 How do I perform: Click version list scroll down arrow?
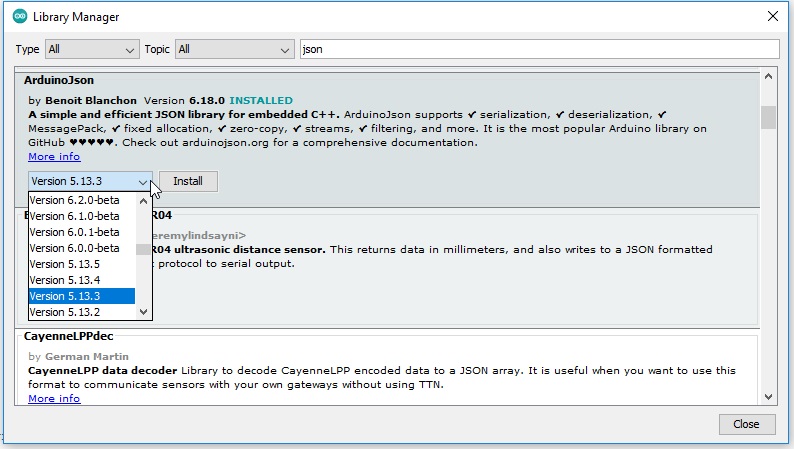click(143, 312)
